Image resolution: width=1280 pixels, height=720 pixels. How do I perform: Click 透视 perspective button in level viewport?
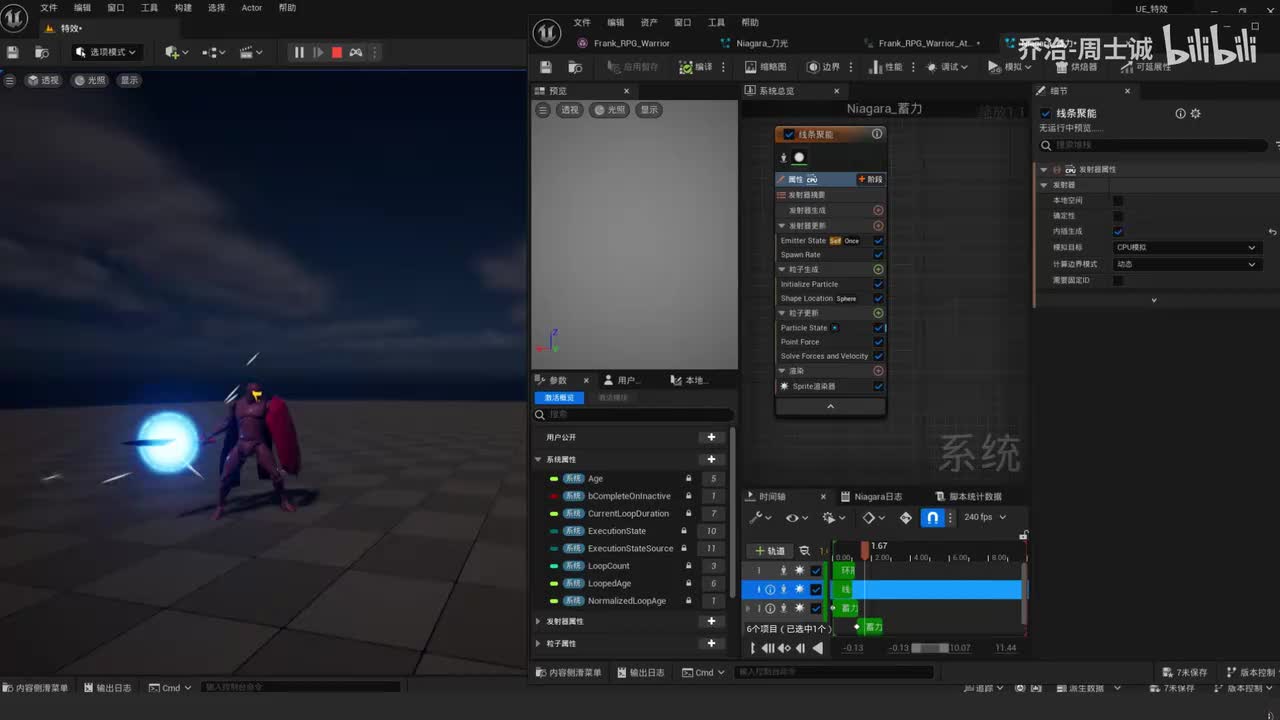click(x=43, y=80)
